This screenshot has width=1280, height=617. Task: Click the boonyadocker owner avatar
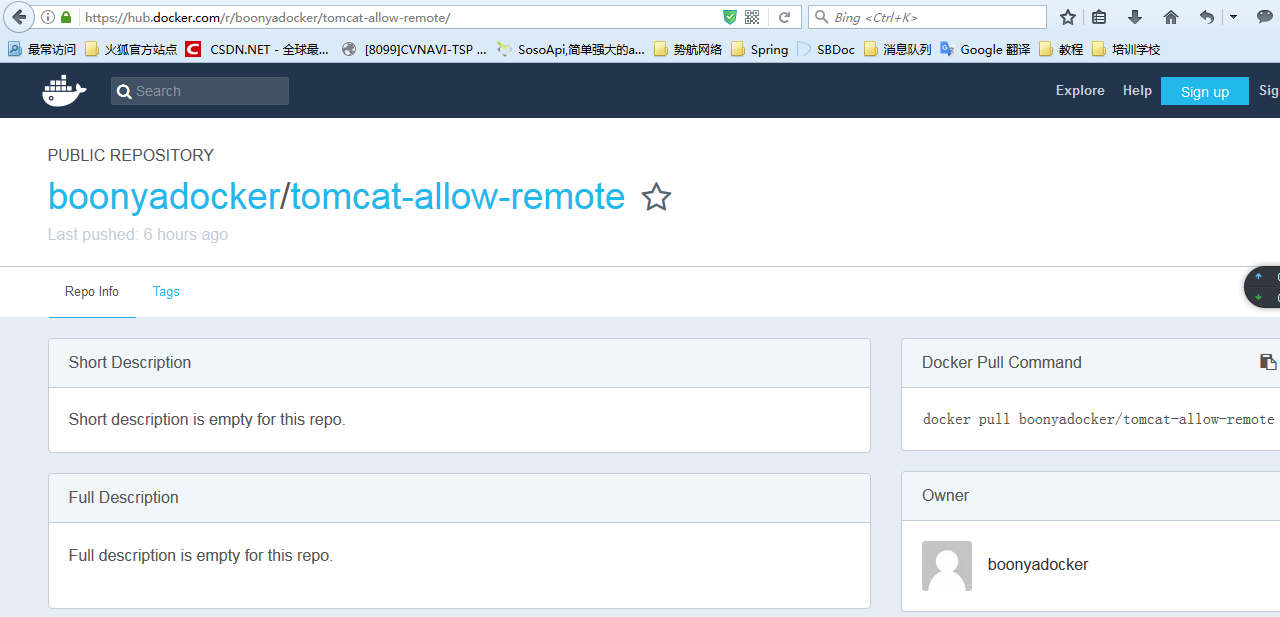[946, 566]
